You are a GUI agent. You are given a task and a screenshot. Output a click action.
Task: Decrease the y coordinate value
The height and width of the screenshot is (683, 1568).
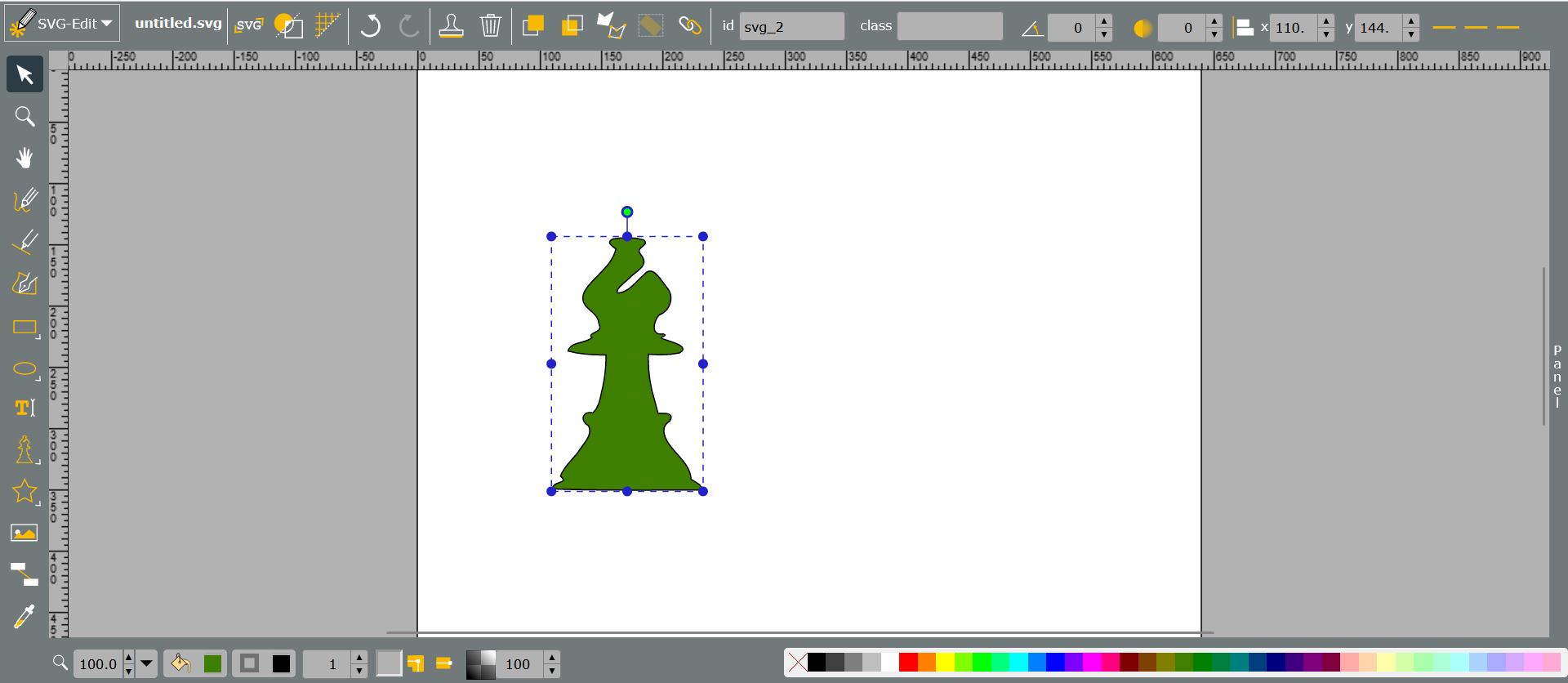[1411, 34]
